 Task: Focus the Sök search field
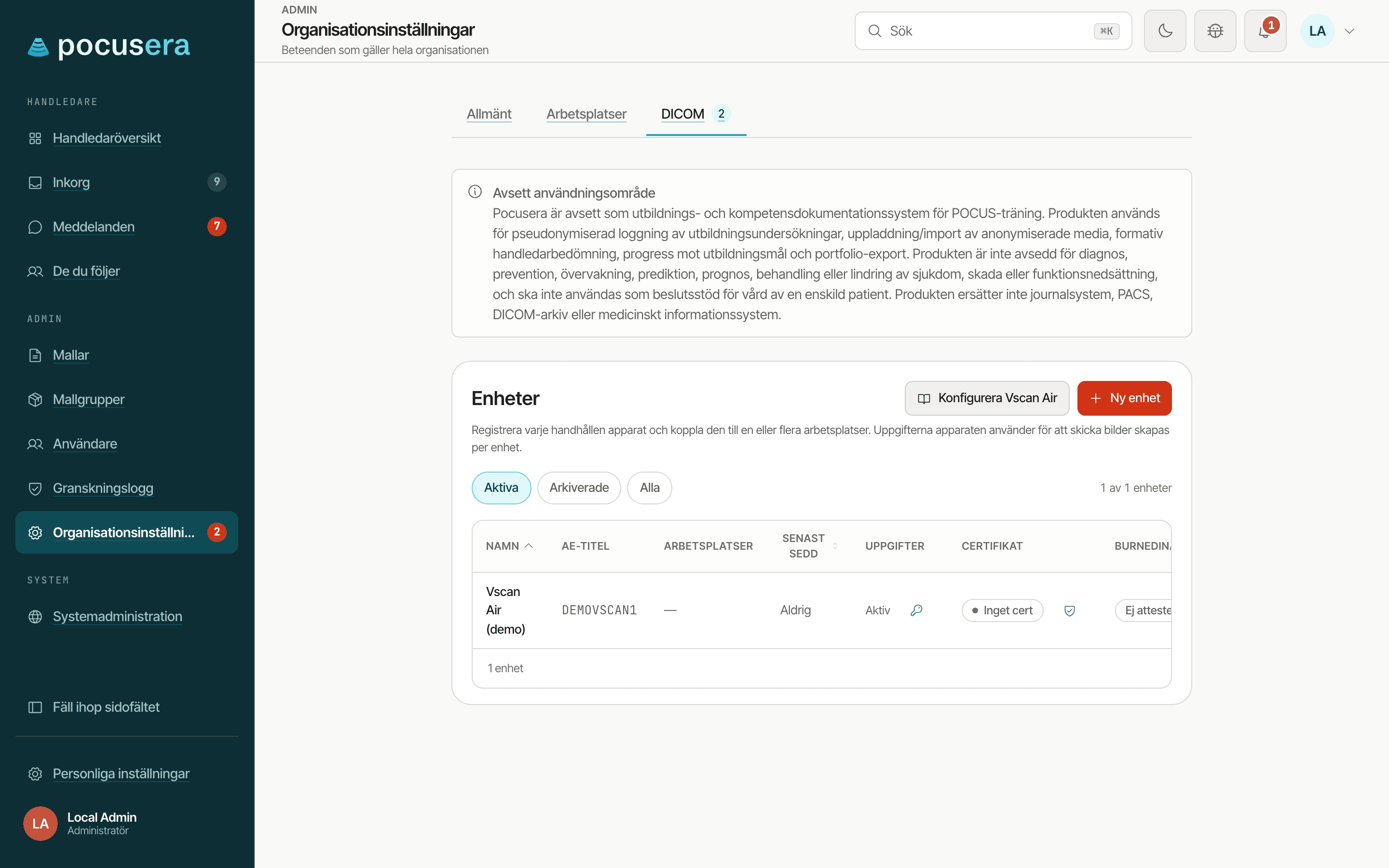tap(993, 31)
